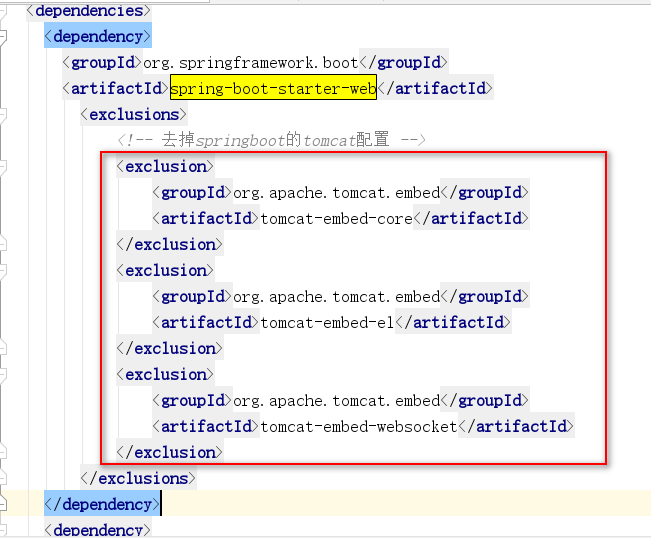
Task: Click the closing exclusions tag
Action: [x=138, y=479]
